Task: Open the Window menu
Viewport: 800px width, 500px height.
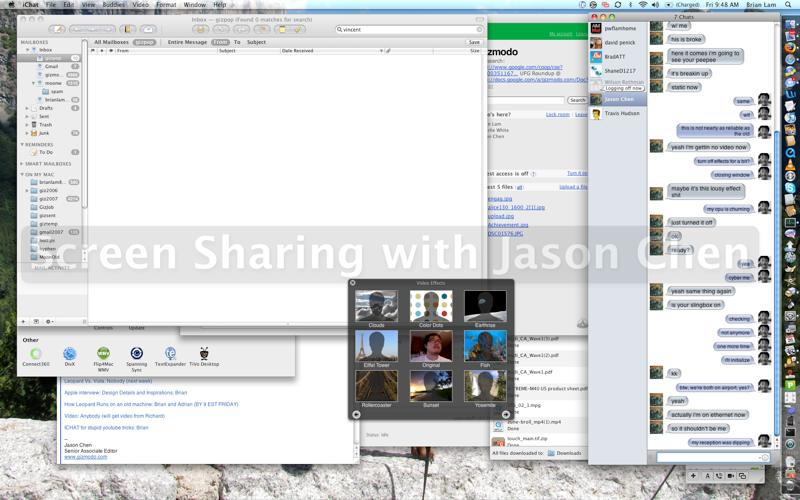Action: coord(195,5)
